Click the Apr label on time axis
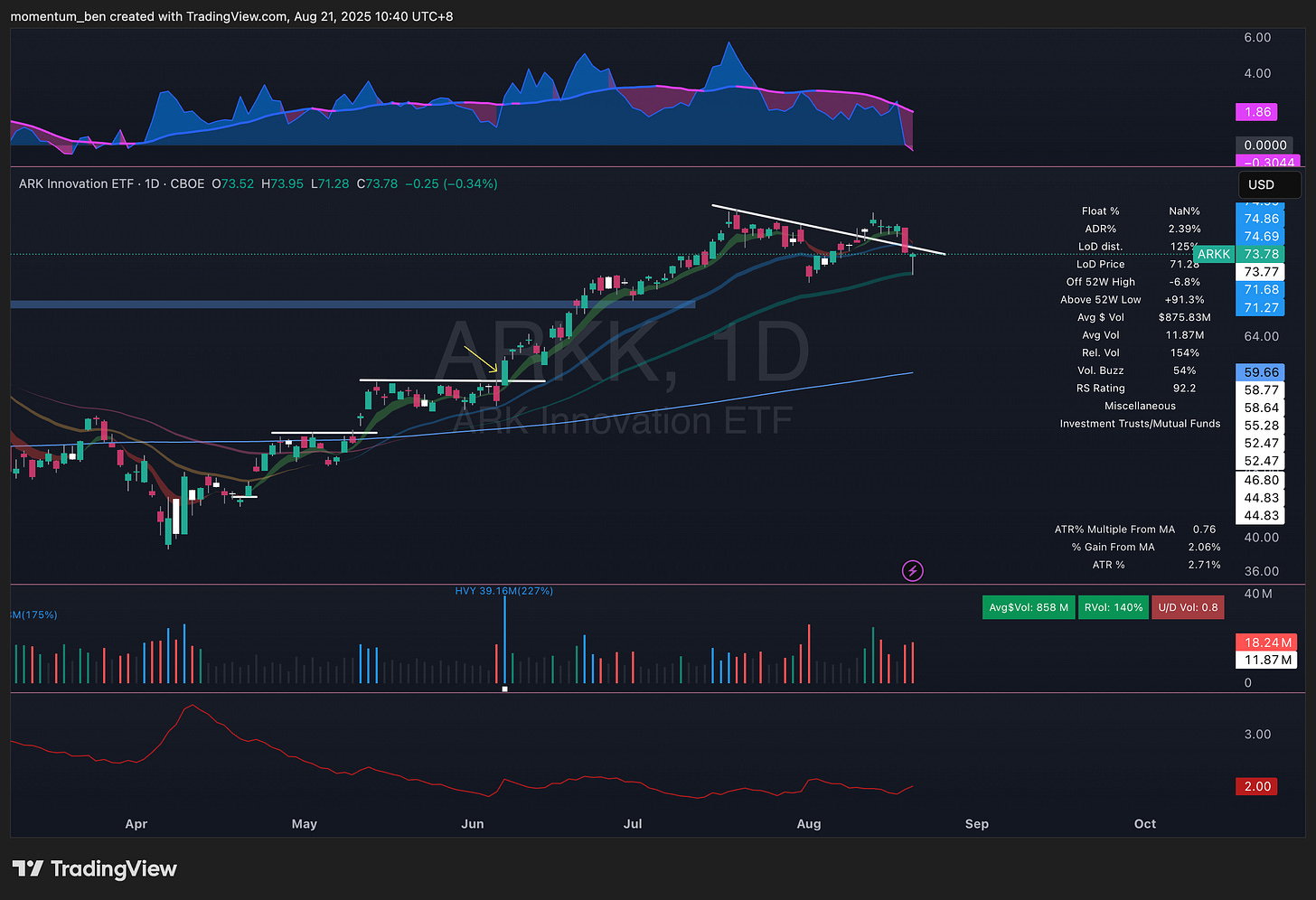Image resolution: width=1316 pixels, height=900 pixels. click(x=136, y=824)
